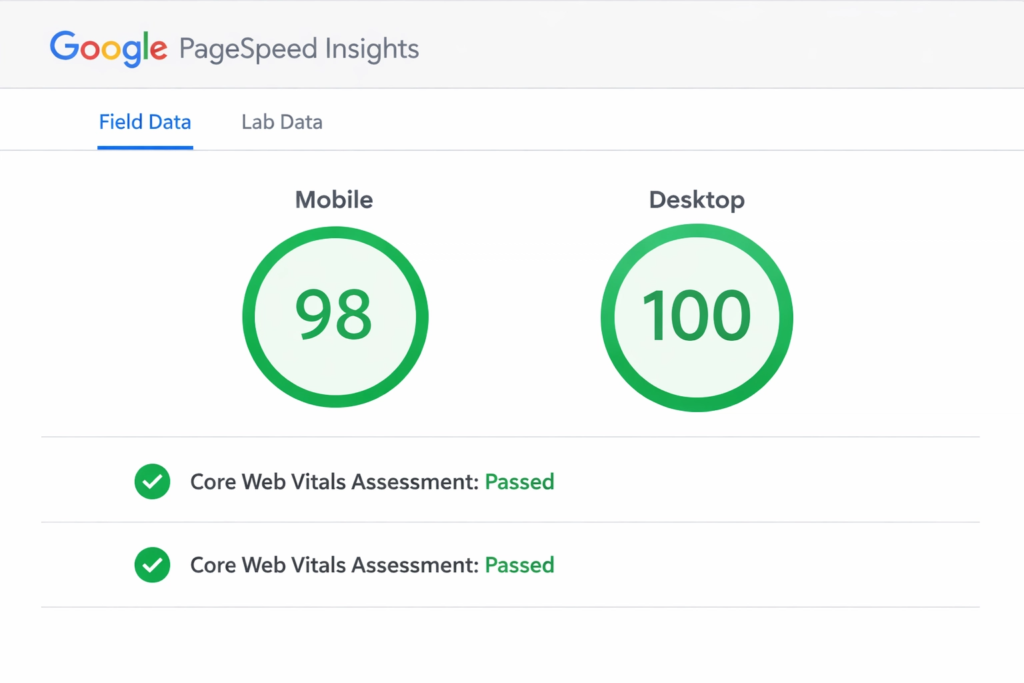Select the Mobile score gauge showing 98
The height and width of the screenshot is (683, 1024).
pyautogui.click(x=335, y=316)
